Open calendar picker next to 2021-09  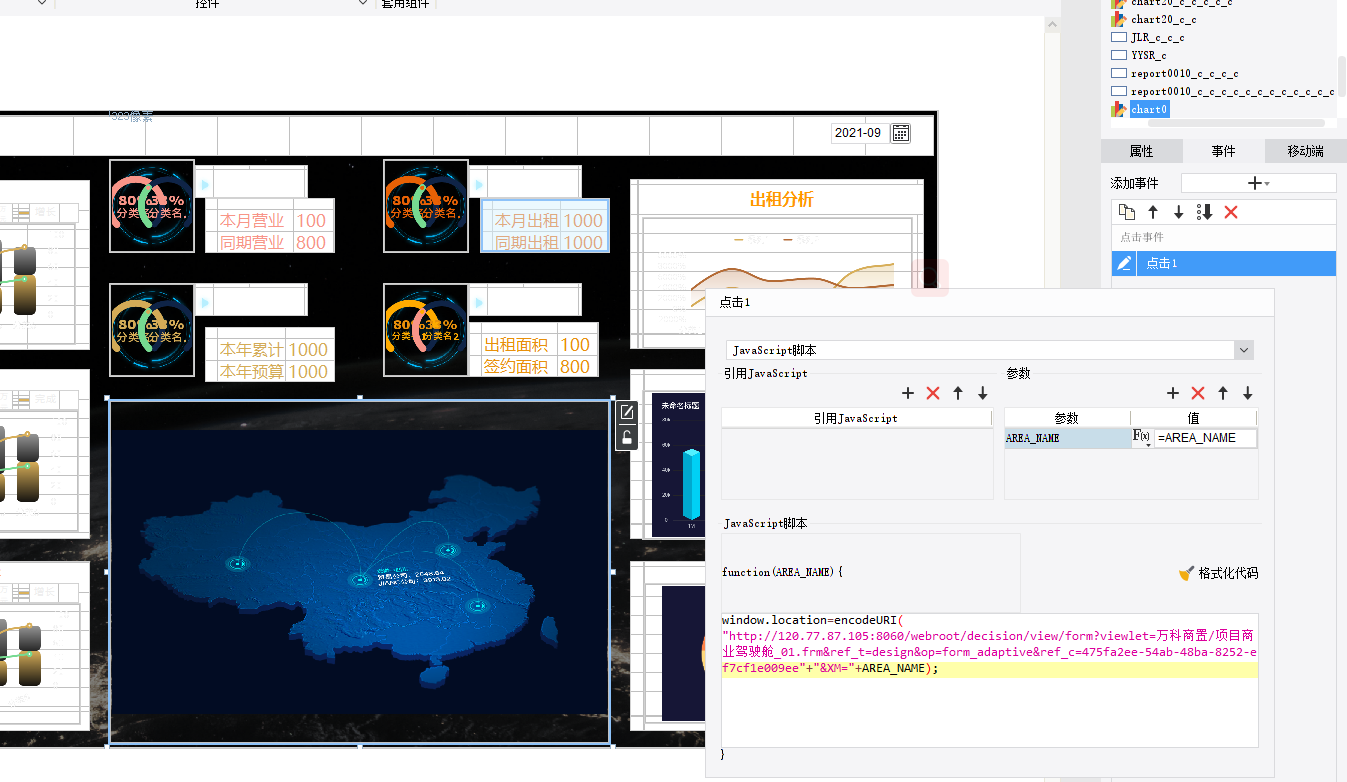point(901,133)
